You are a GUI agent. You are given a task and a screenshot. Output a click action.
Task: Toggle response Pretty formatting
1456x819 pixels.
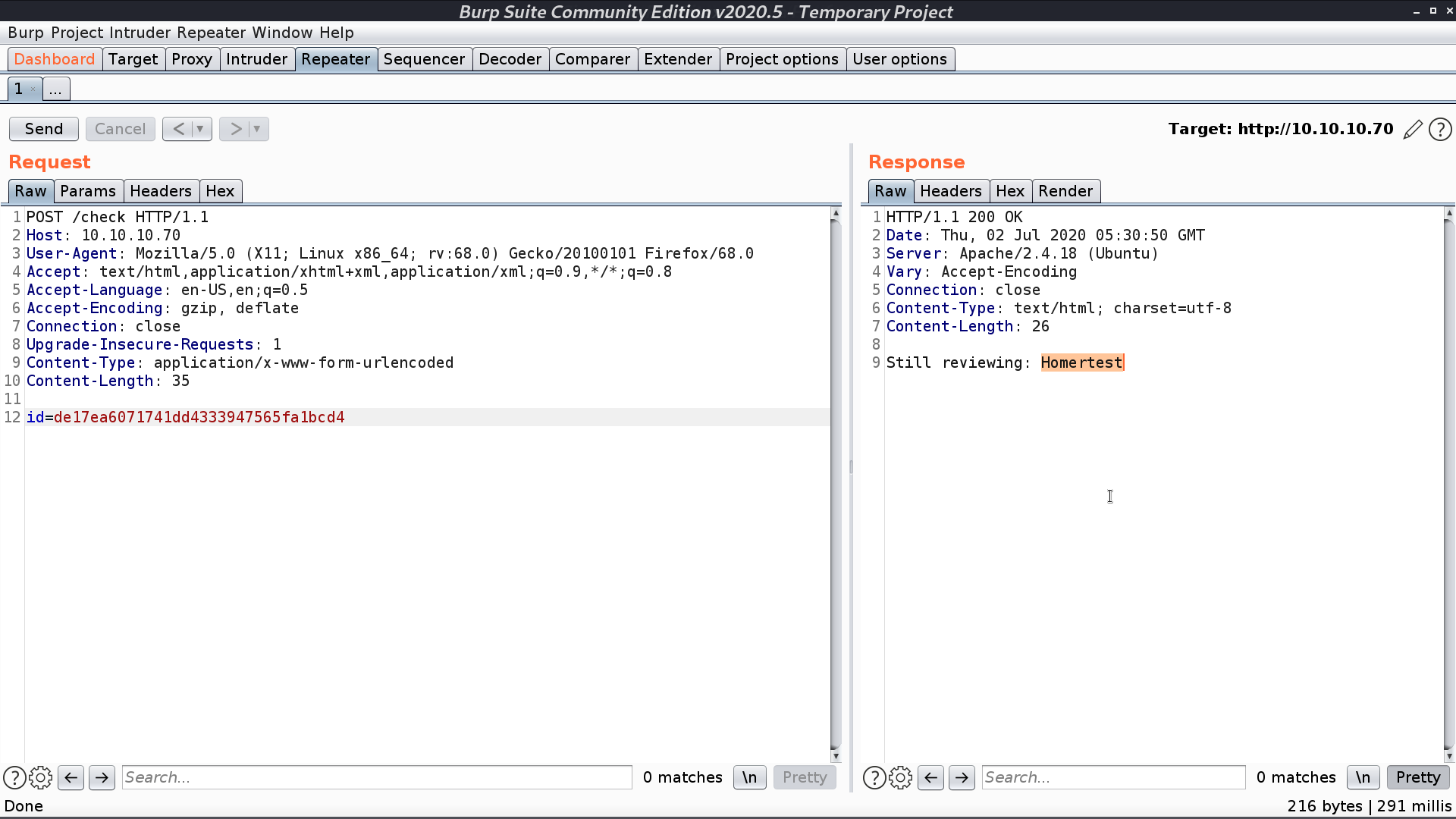click(x=1417, y=777)
